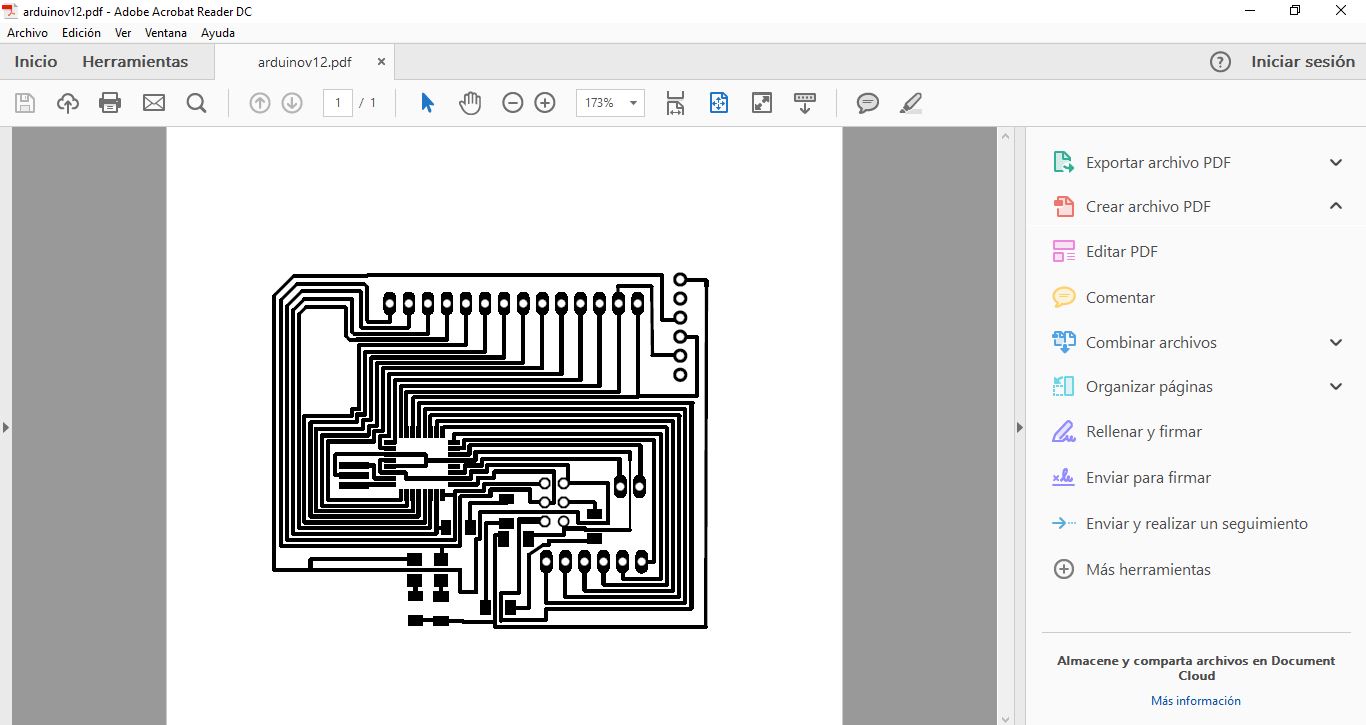Viewport: 1366px width, 725px height.
Task: Open the Ventana menu
Action: tap(166, 33)
